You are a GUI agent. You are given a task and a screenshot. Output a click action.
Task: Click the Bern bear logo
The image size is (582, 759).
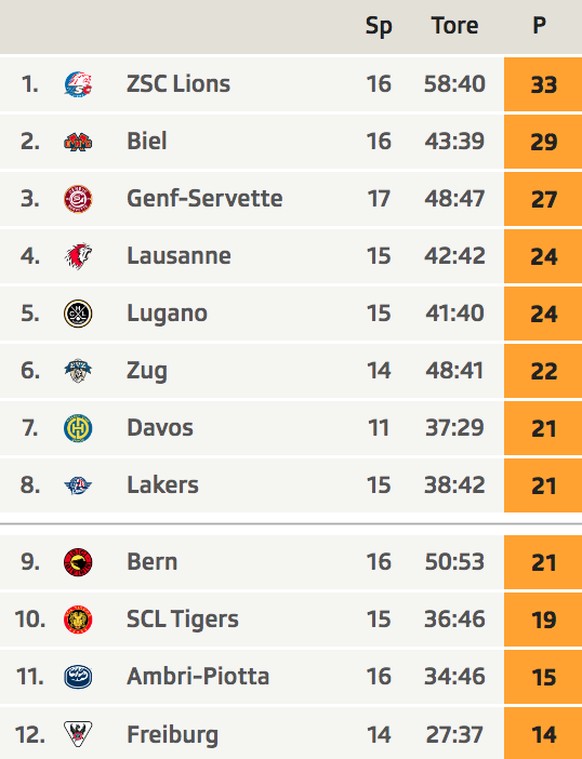pos(78,562)
